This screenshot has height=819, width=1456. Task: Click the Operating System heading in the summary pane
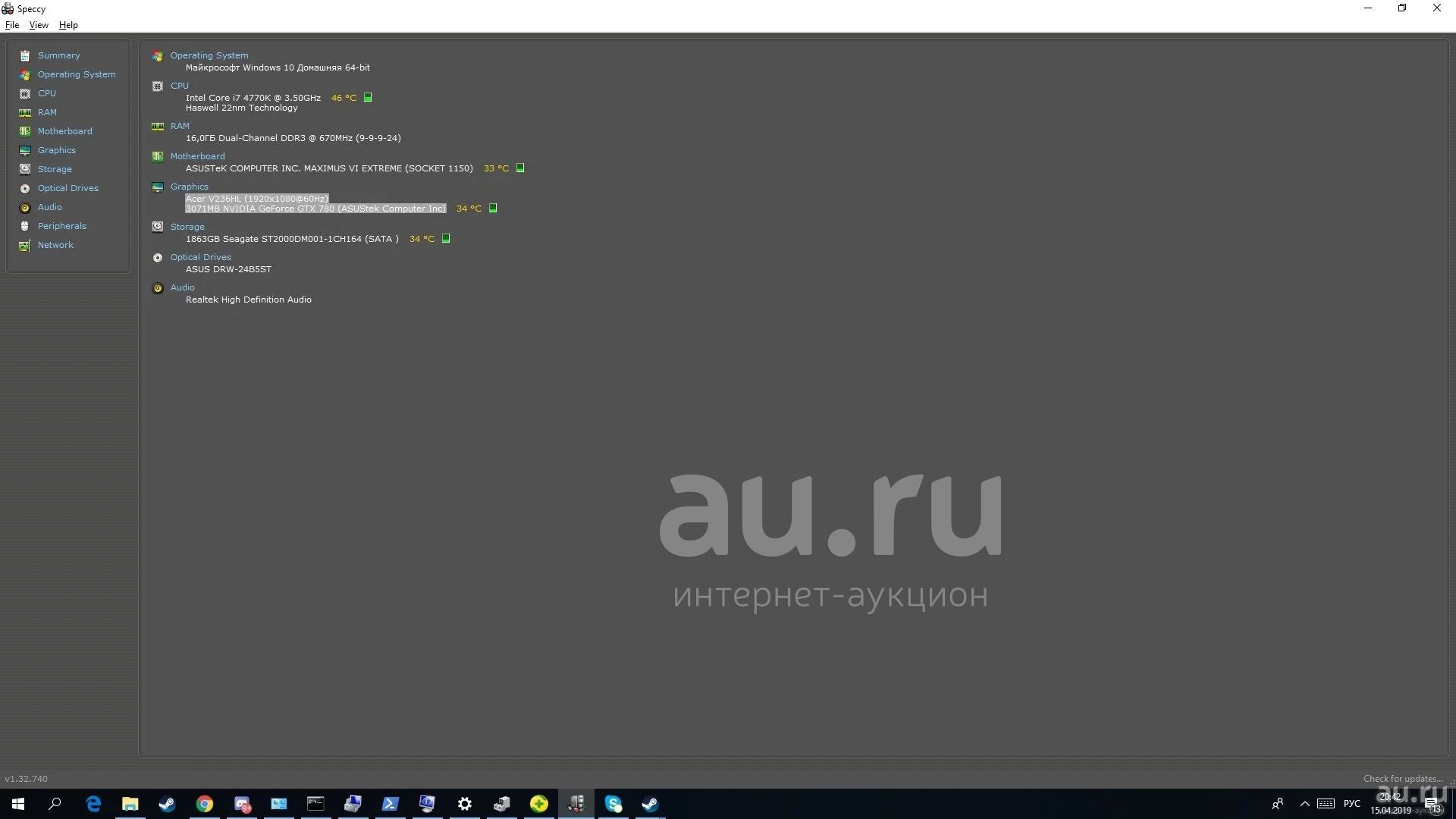(x=209, y=55)
